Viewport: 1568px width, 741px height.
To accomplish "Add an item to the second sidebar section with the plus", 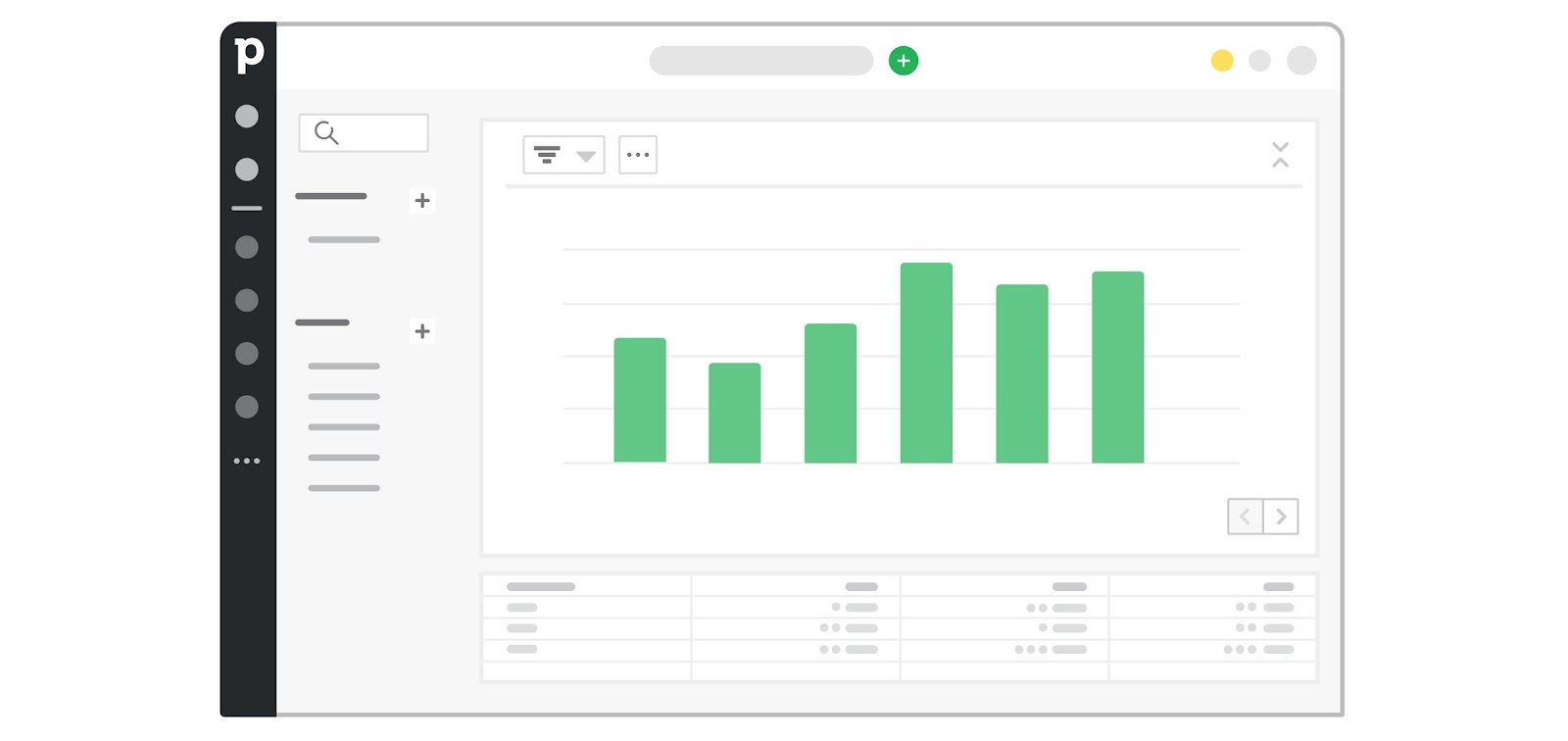I will (x=422, y=331).
